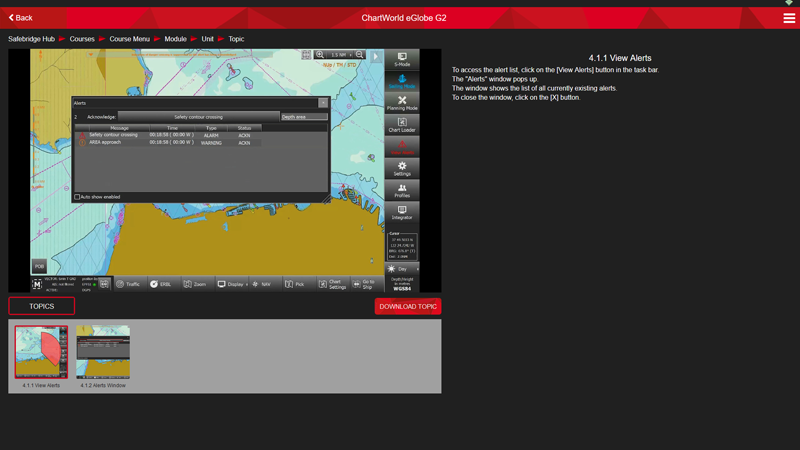The height and width of the screenshot is (450, 800).
Task: Click the DOWNLOAD TOPIC button
Action: coord(407,306)
